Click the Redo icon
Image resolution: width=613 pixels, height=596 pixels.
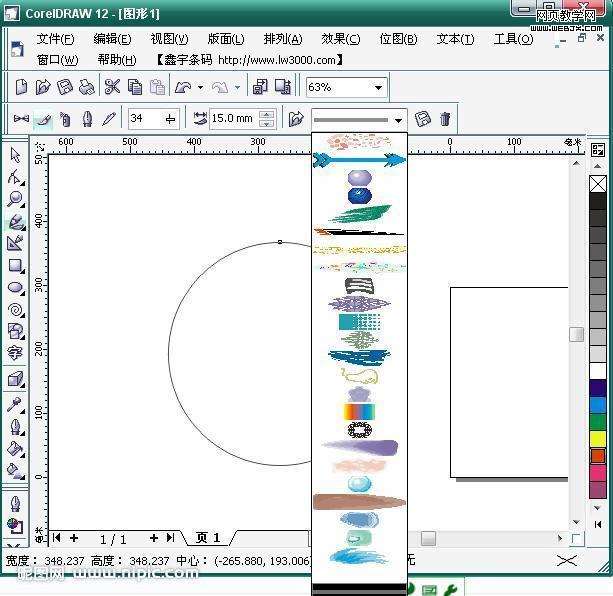pos(220,86)
